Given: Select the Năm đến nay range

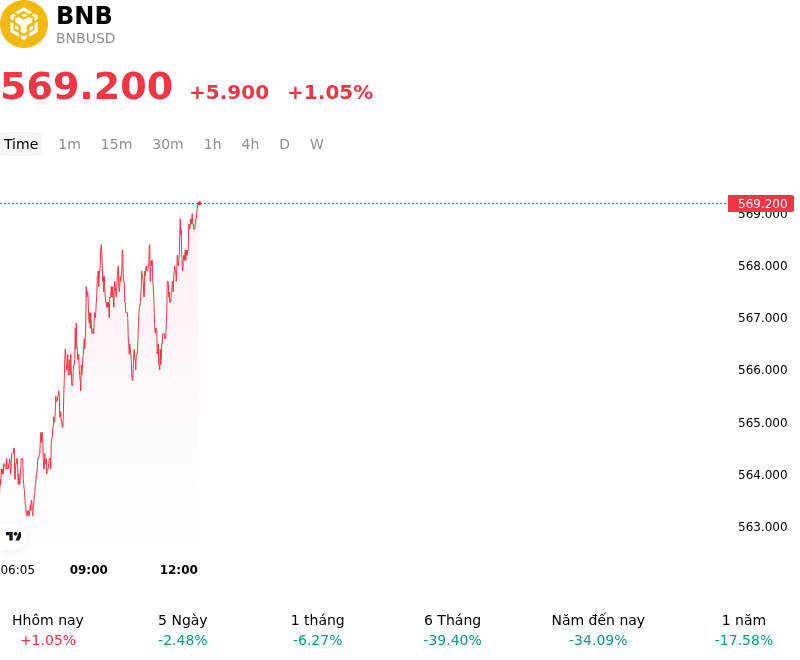Looking at the screenshot, I should 598,630.
